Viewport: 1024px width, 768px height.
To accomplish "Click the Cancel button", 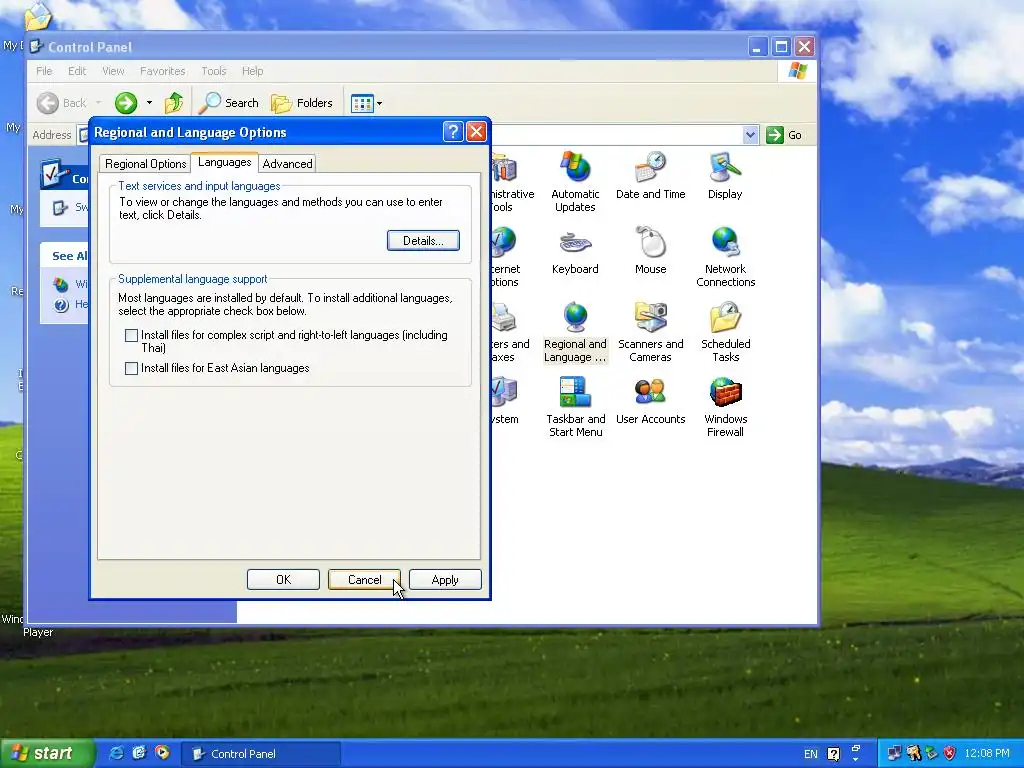I will tap(364, 580).
